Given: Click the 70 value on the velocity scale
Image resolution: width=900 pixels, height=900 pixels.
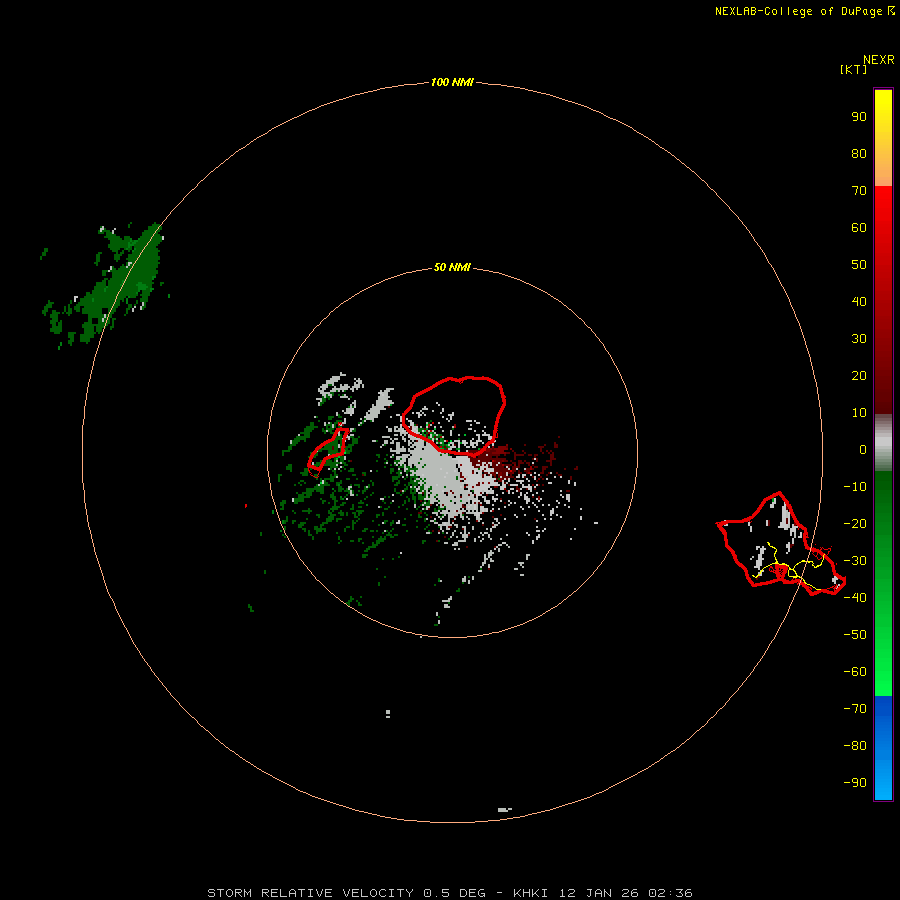Looking at the screenshot, I should click(x=859, y=191).
